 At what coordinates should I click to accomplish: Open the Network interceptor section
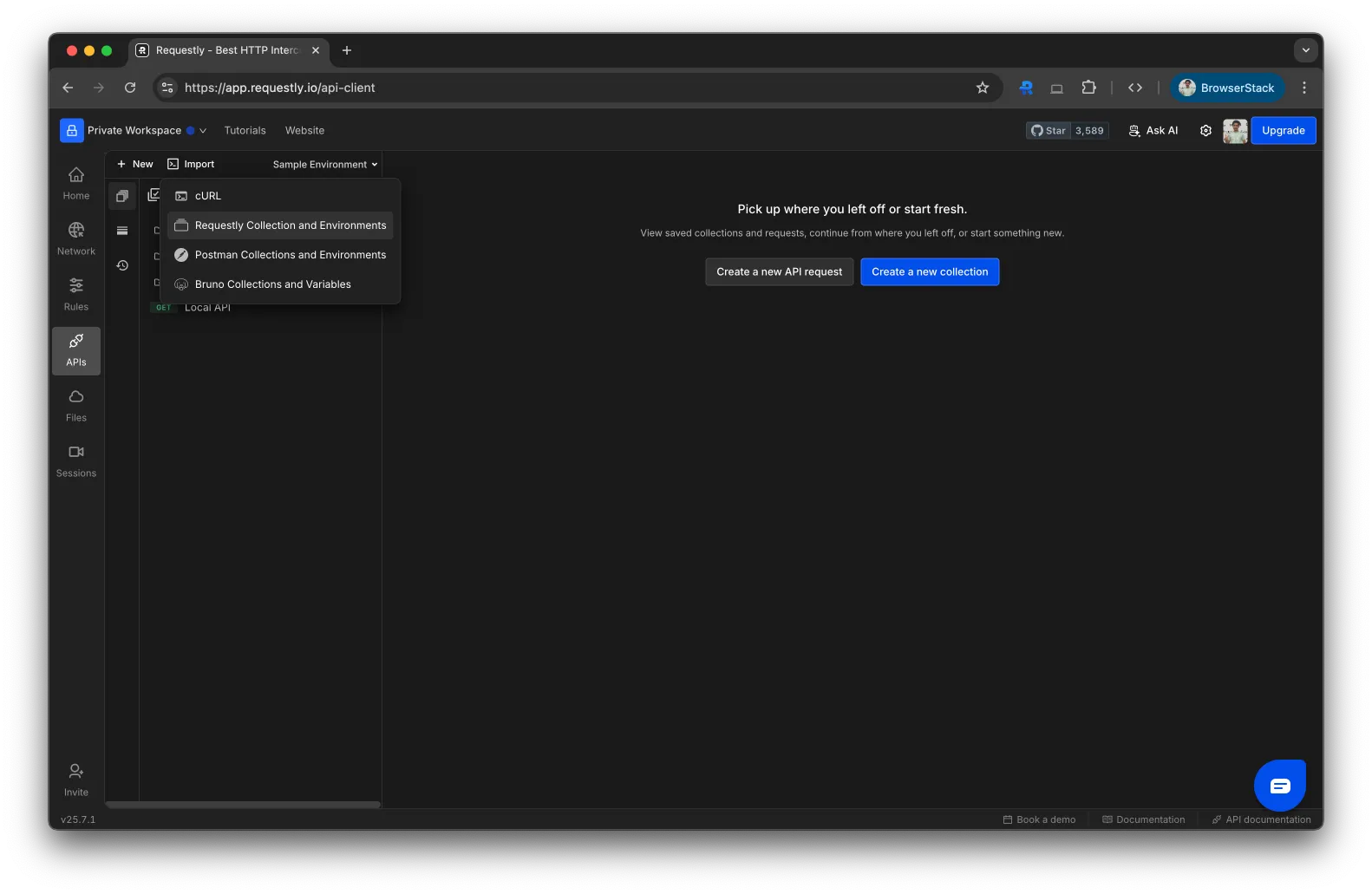76,239
